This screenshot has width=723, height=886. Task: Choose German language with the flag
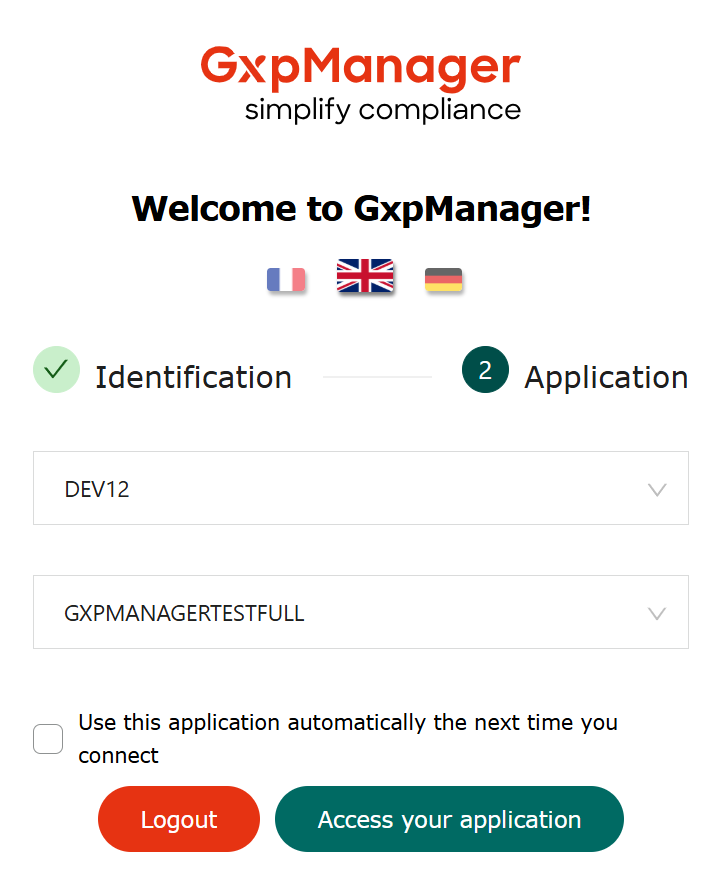(x=443, y=280)
